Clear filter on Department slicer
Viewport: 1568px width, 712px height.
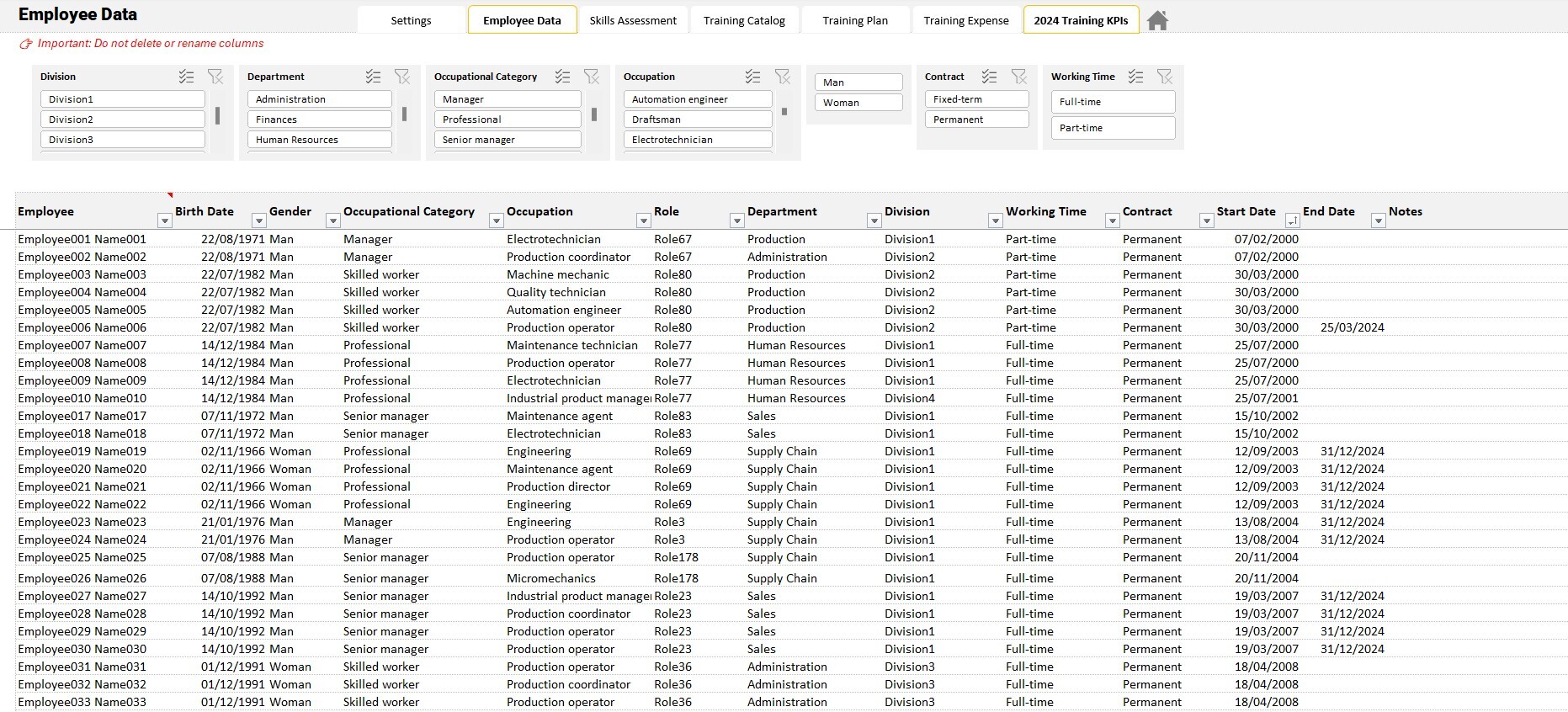[x=402, y=77]
